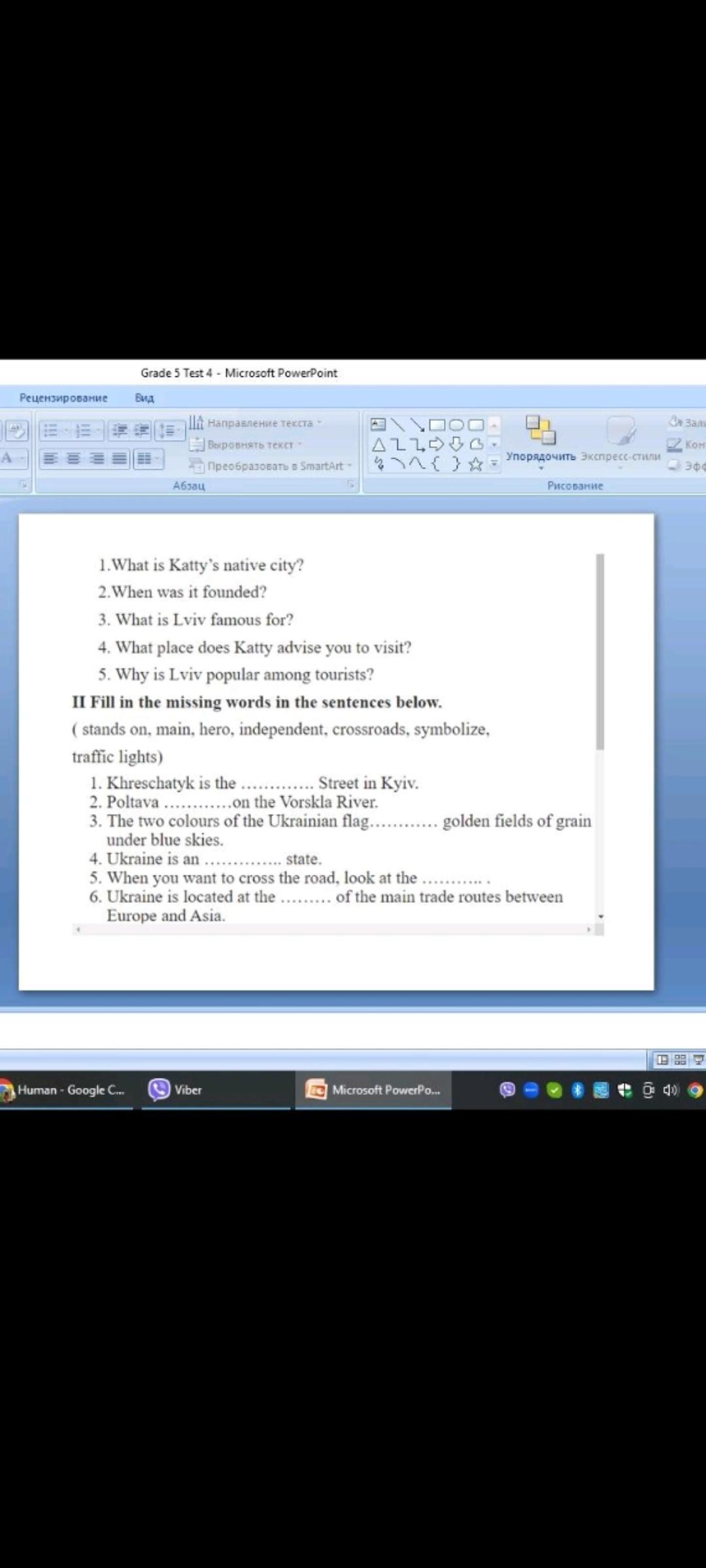
Task: Align text left in paragraph group
Action: click(50, 459)
